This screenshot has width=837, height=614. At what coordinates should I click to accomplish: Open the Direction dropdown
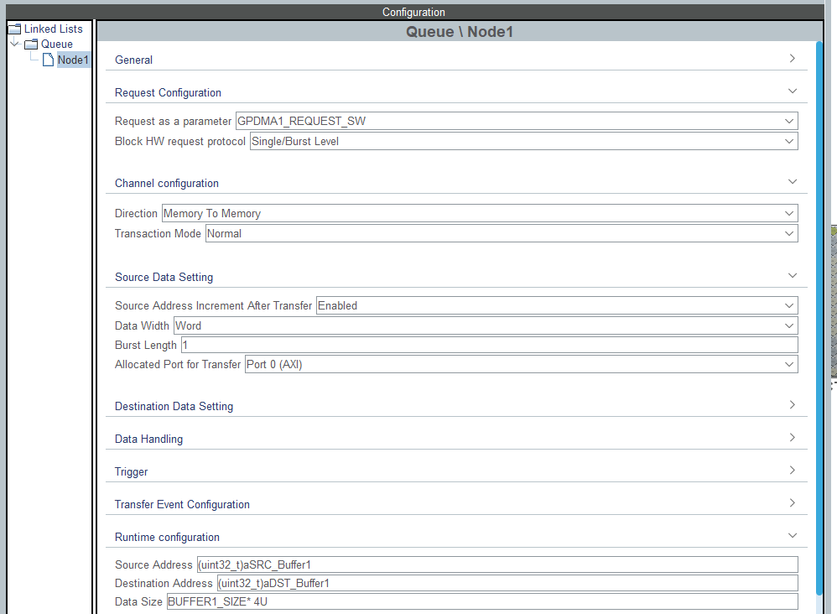(480, 214)
